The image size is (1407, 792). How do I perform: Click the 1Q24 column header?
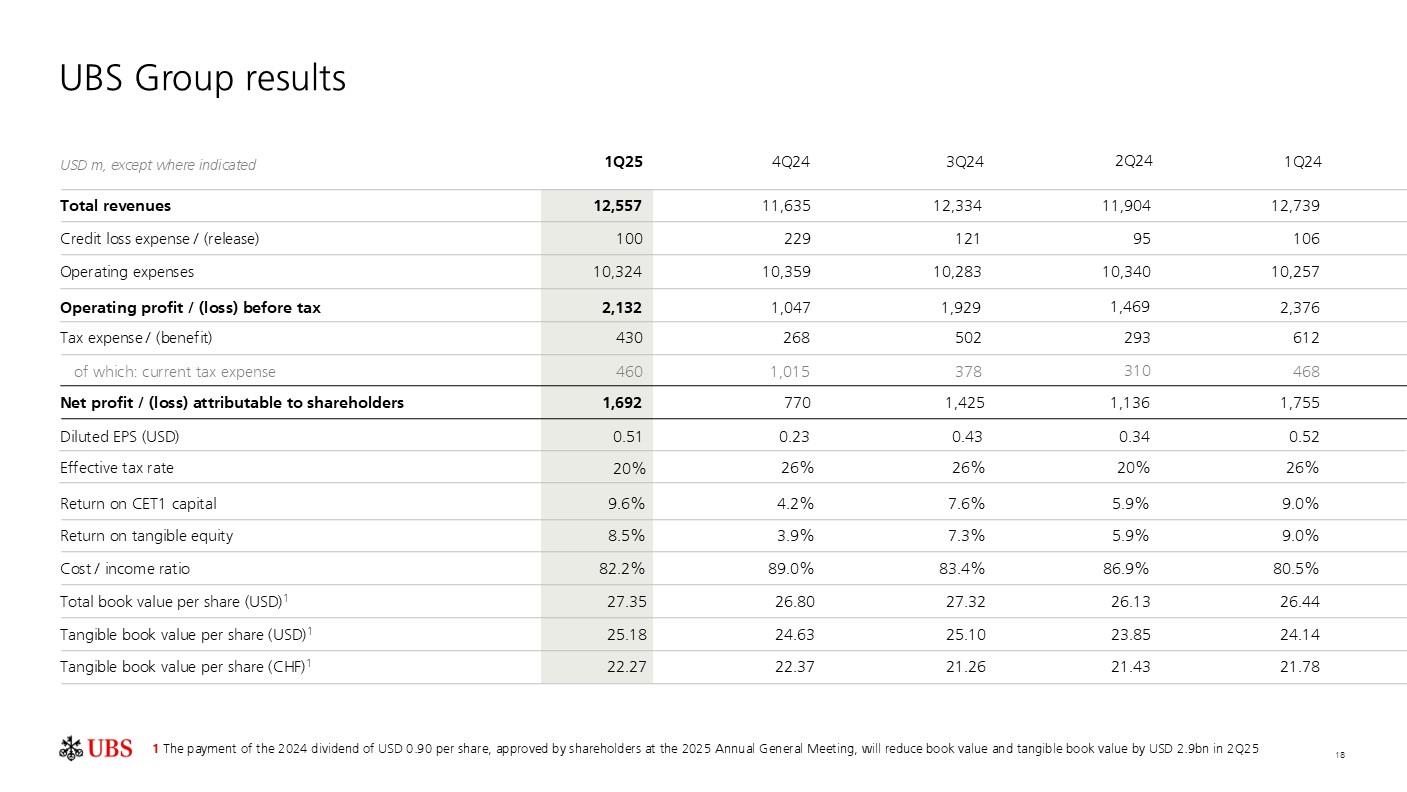1302,162
